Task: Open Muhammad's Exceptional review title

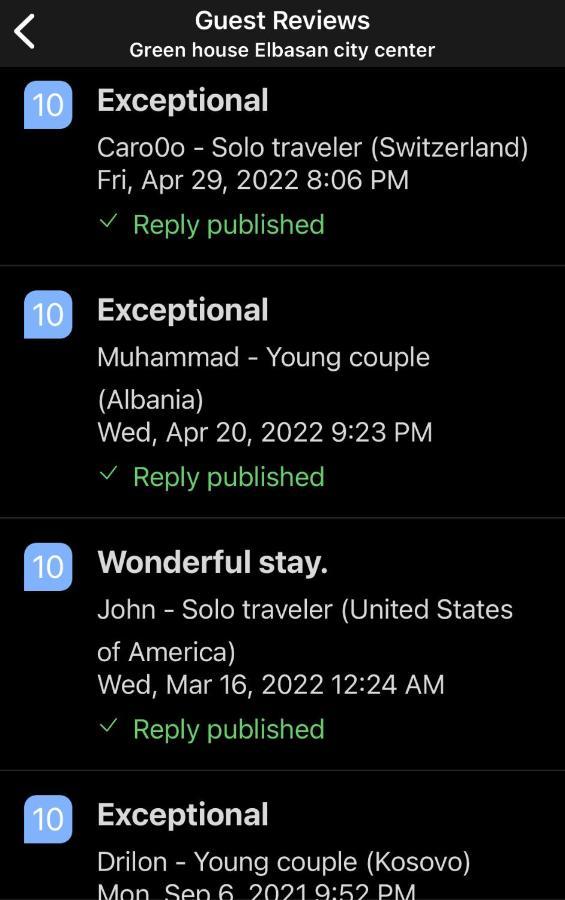Action: click(x=183, y=311)
